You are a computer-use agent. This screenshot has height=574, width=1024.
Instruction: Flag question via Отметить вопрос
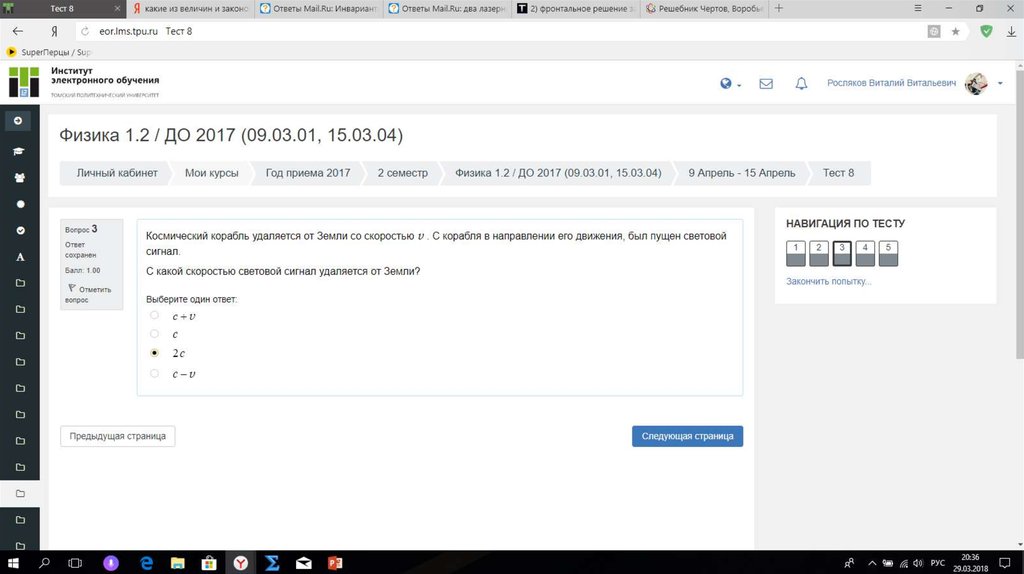(89, 294)
